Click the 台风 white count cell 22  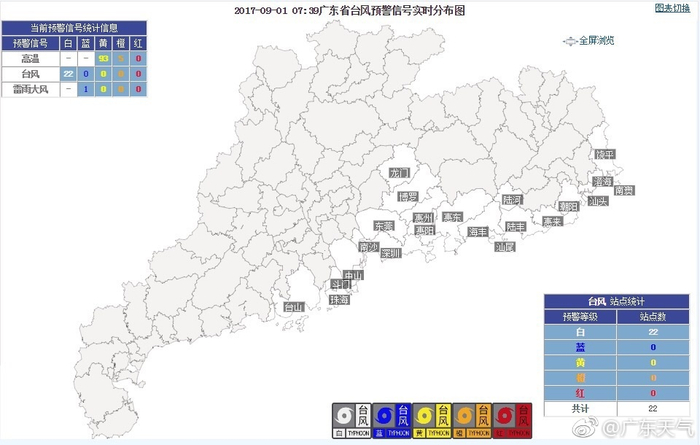point(68,74)
